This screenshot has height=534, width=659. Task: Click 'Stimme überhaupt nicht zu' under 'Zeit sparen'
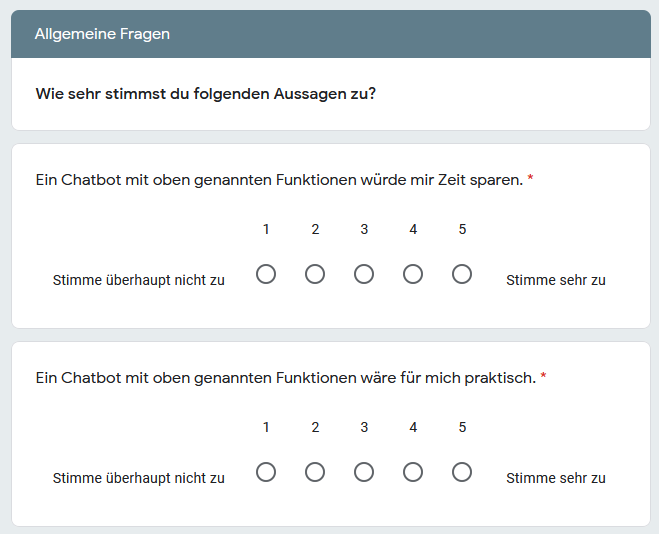138,280
